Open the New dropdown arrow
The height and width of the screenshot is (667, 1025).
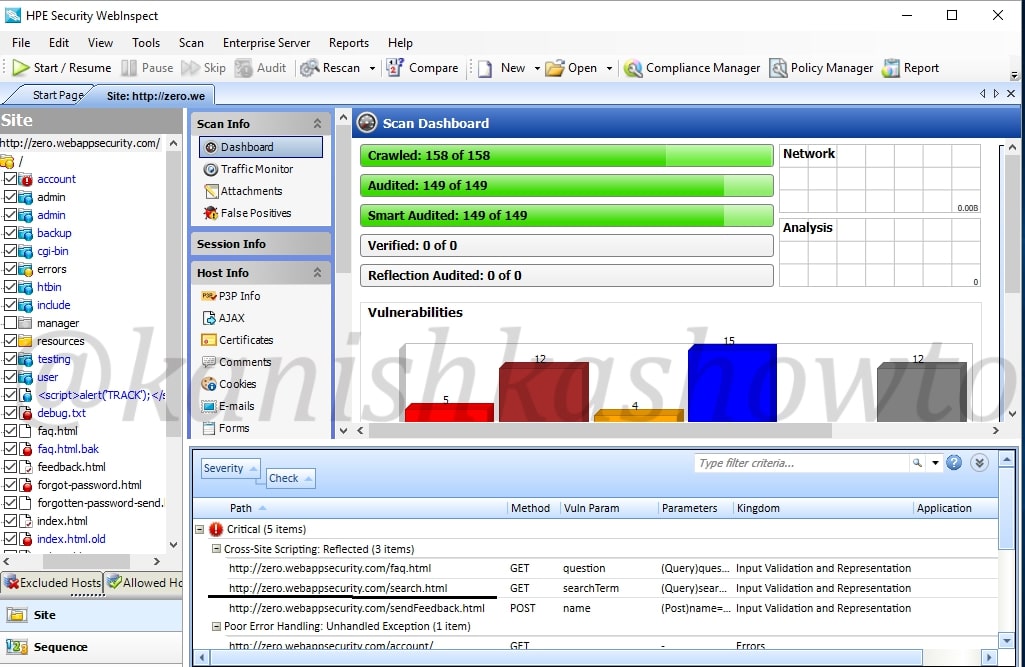537,68
